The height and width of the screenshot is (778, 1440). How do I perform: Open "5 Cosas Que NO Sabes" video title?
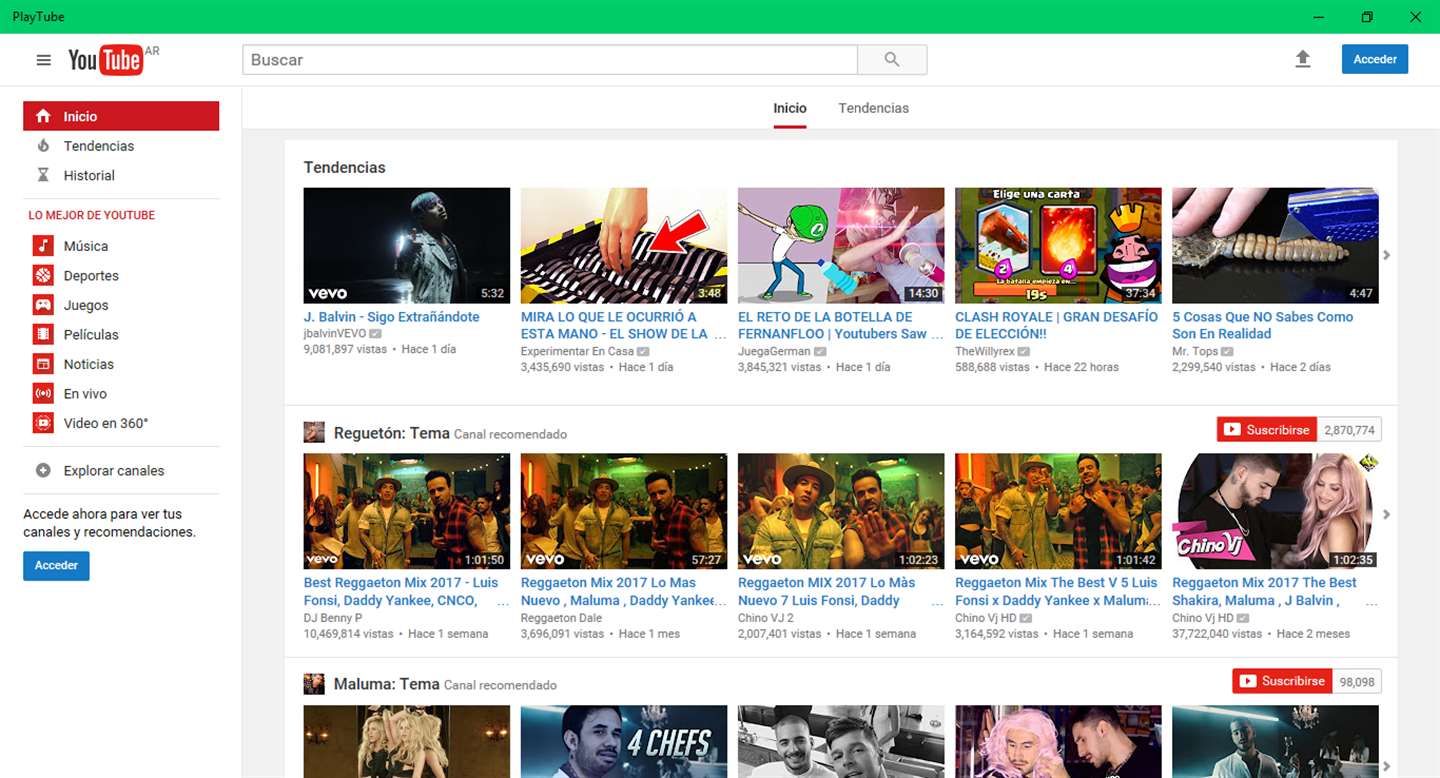[1263, 325]
